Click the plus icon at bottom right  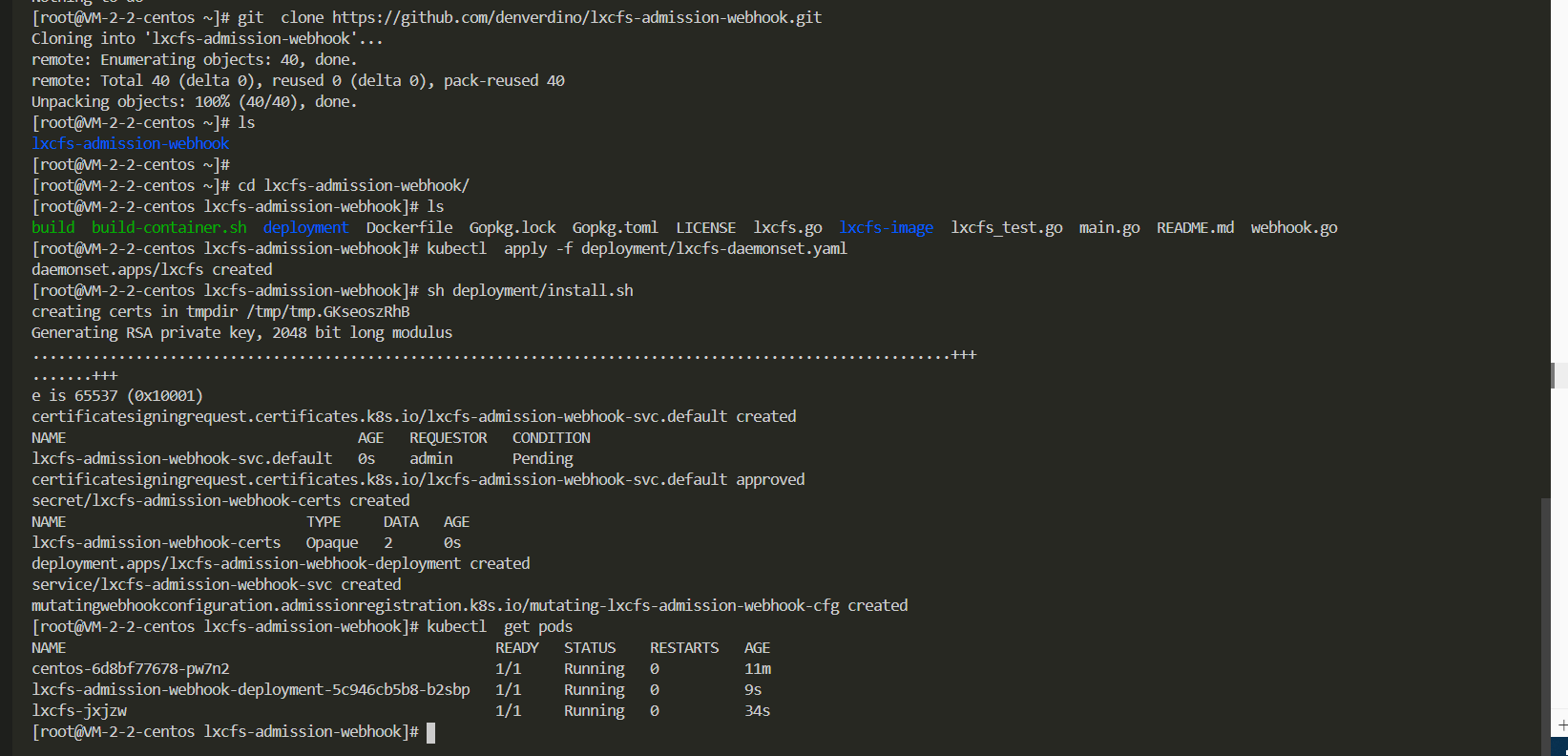coord(1561,725)
